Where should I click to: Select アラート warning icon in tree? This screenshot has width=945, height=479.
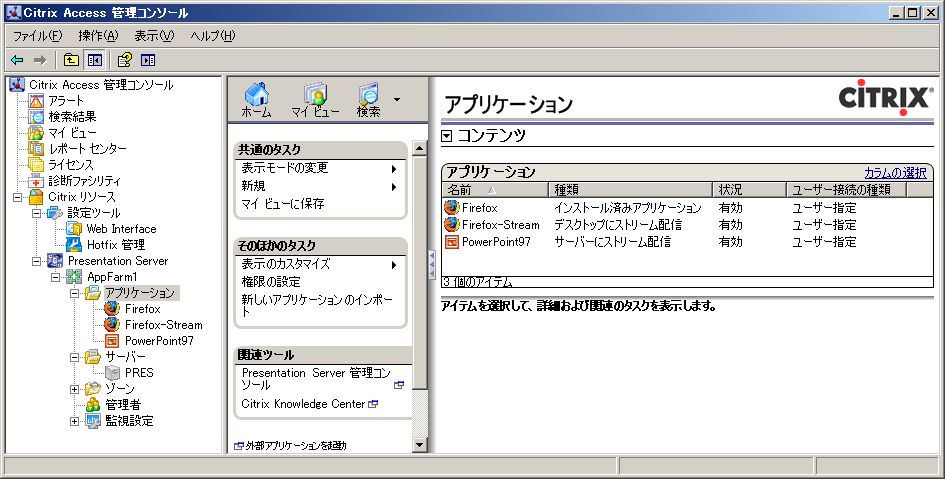(x=36, y=101)
